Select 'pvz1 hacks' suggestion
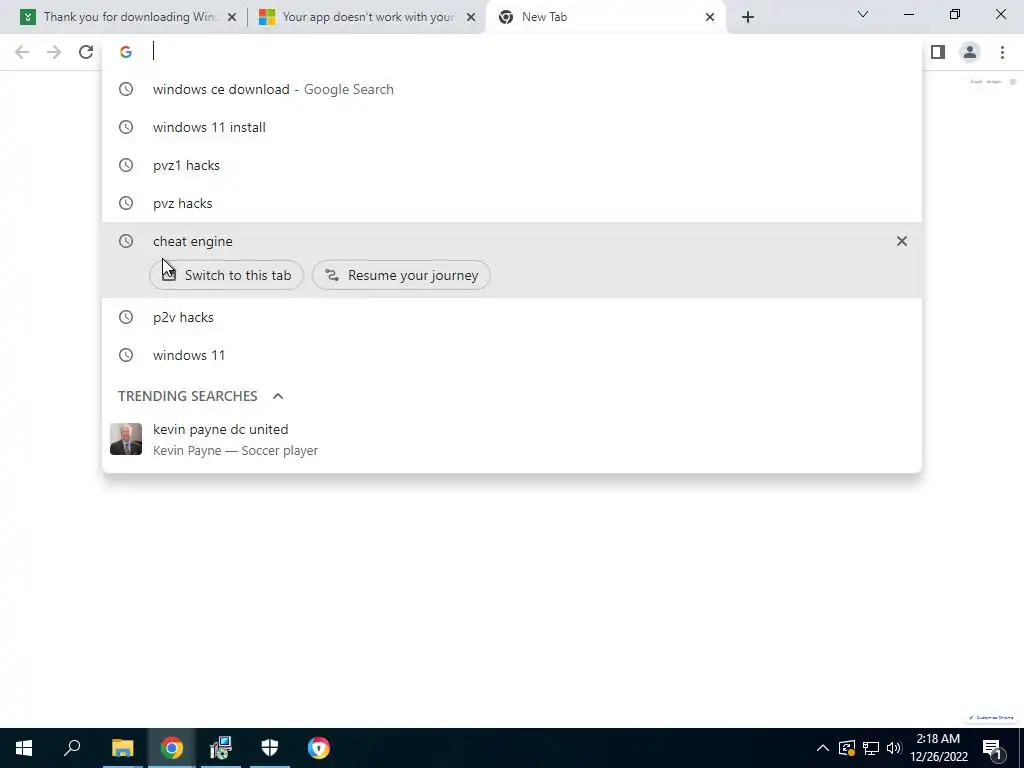This screenshot has width=1024, height=768. click(512, 165)
